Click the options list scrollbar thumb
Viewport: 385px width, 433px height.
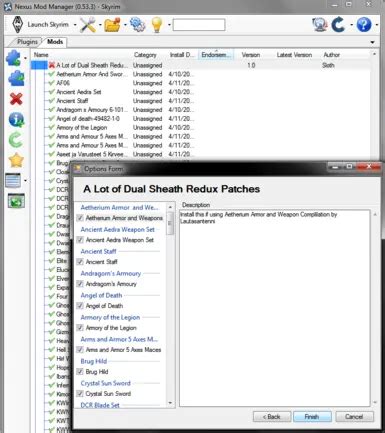170,223
